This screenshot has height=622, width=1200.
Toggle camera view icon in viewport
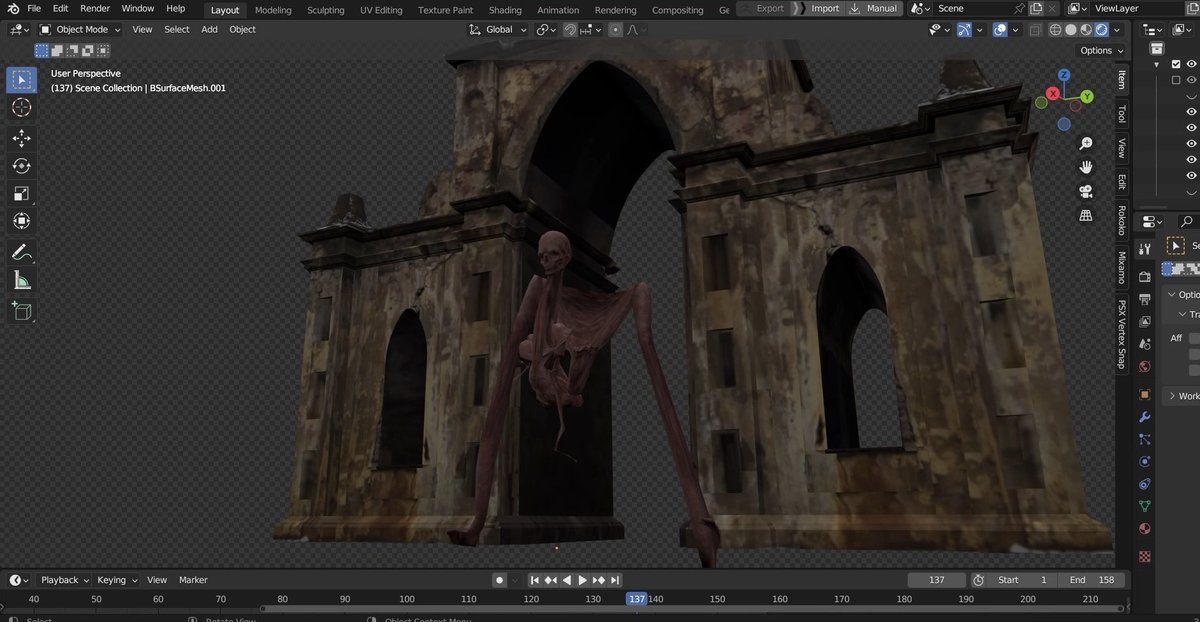[1086, 191]
